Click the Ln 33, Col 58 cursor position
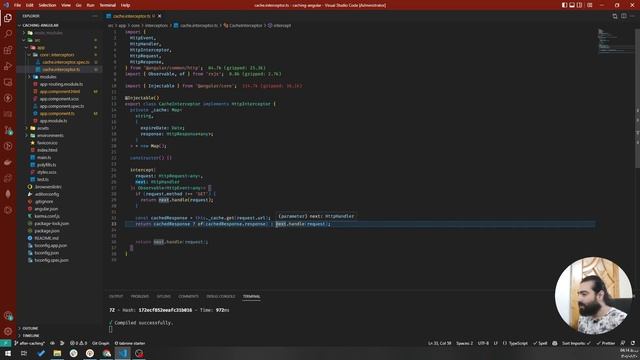The width and height of the screenshot is (640, 360). [440, 343]
